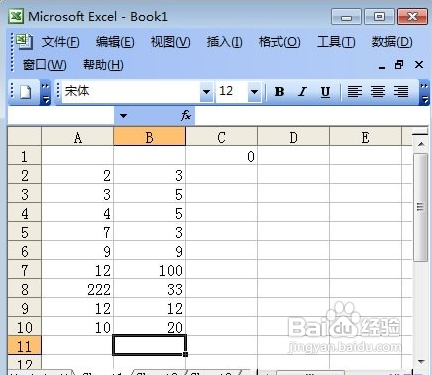Restore the workbook document window
This screenshot has width=432, height=375.
click(x=399, y=64)
